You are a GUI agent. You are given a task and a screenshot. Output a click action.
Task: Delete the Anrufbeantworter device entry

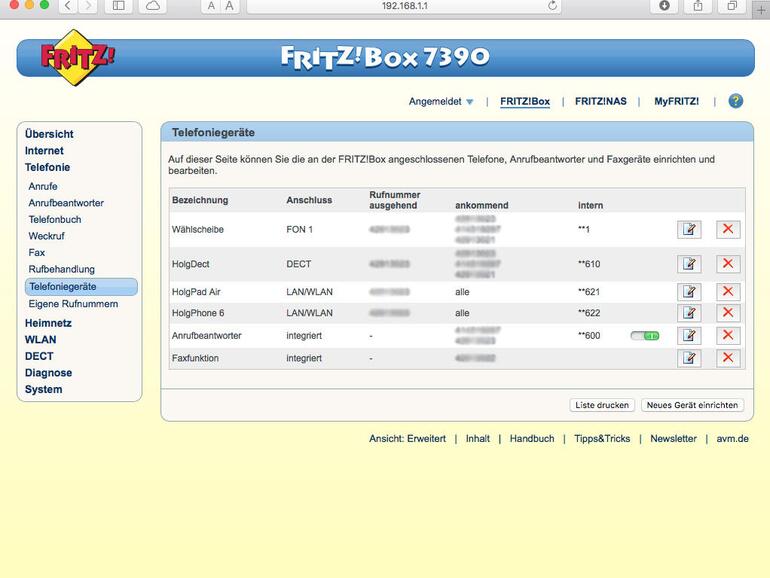click(x=728, y=335)
